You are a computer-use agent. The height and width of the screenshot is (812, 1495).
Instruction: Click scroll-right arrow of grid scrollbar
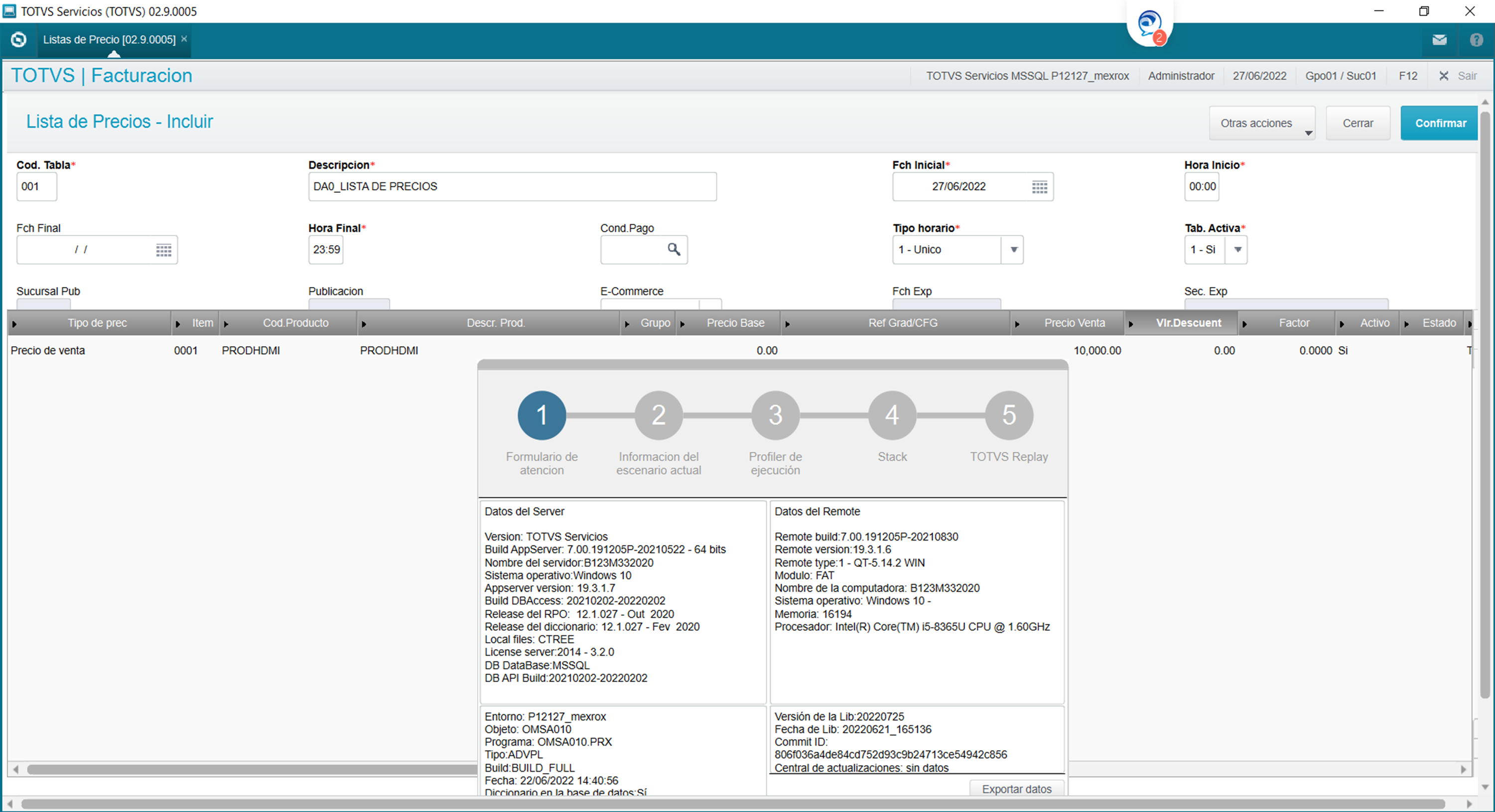(1464, 769)
